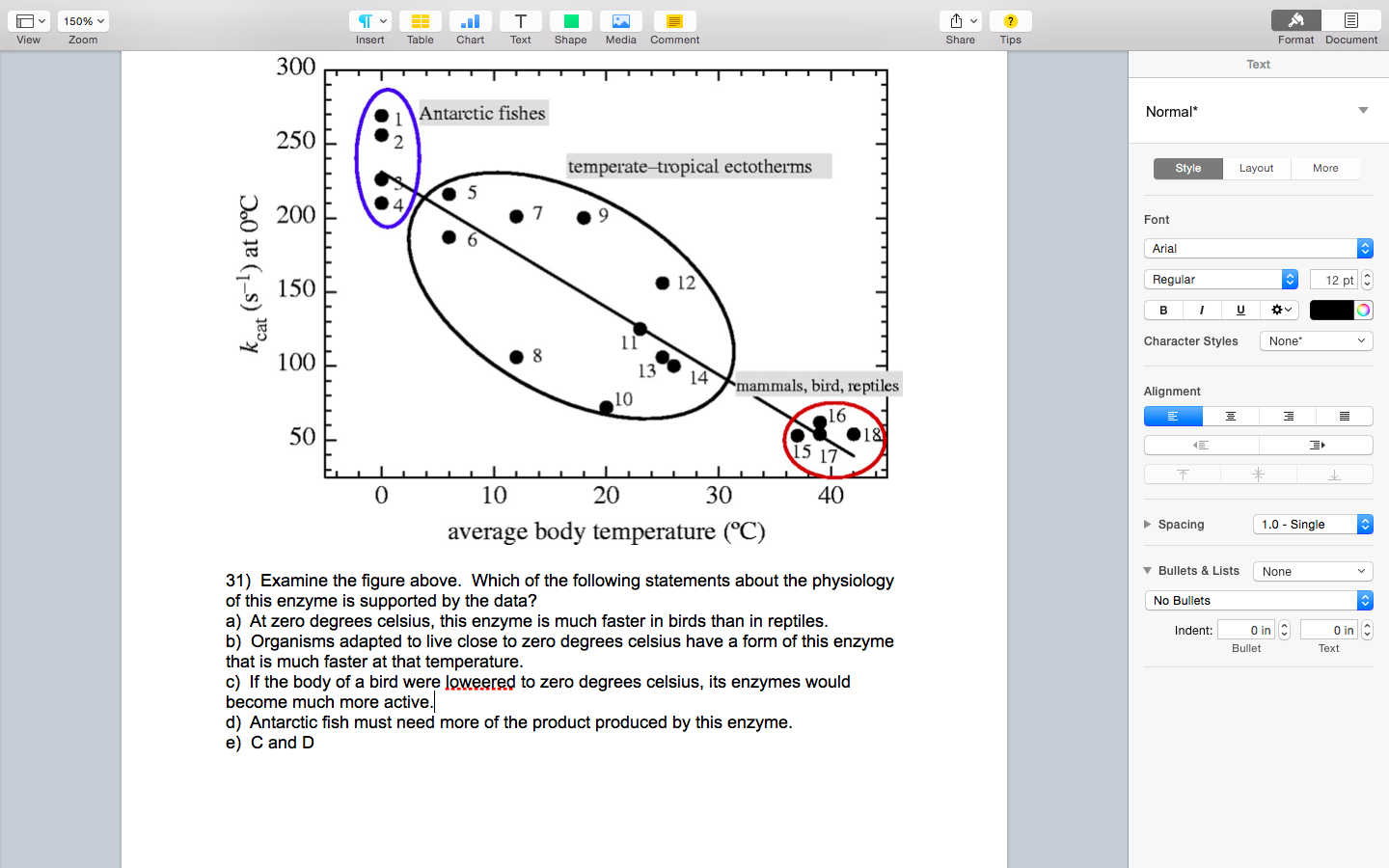This screenshot has height=868, width=1389.
Task: Toggle bold text formatting
Action: point(1163,310)
